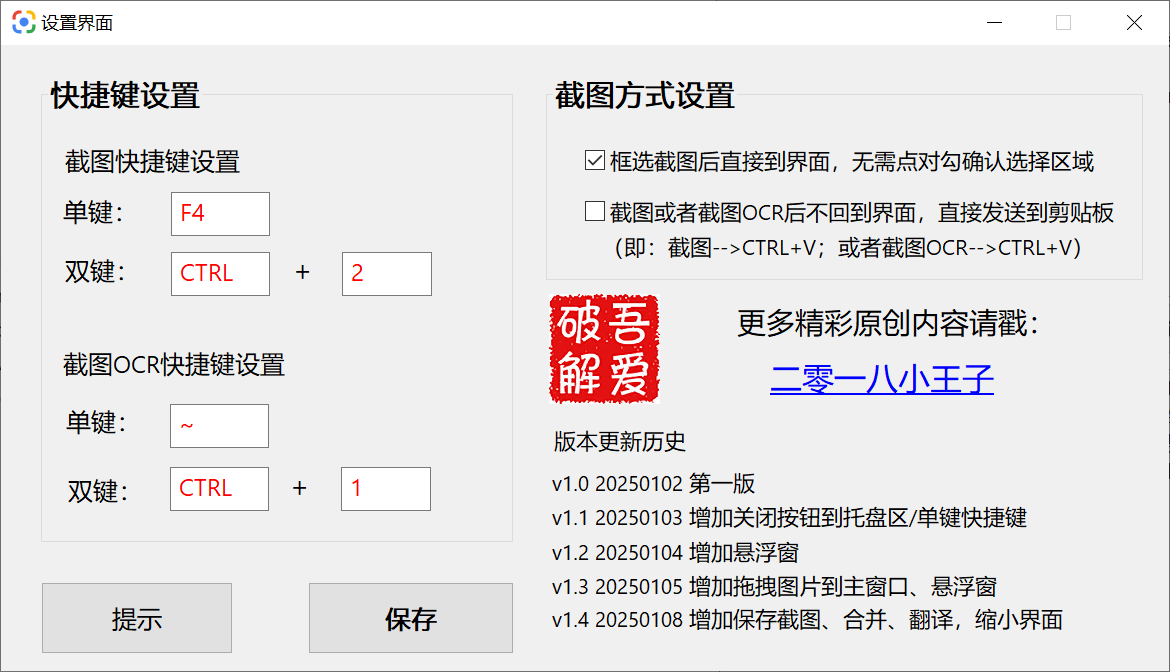Viewport: 1170px width, 672px height.
Task: Enable 截图或者截图OCR后不回到界面 checkbox
Action: tap(595, 211)
